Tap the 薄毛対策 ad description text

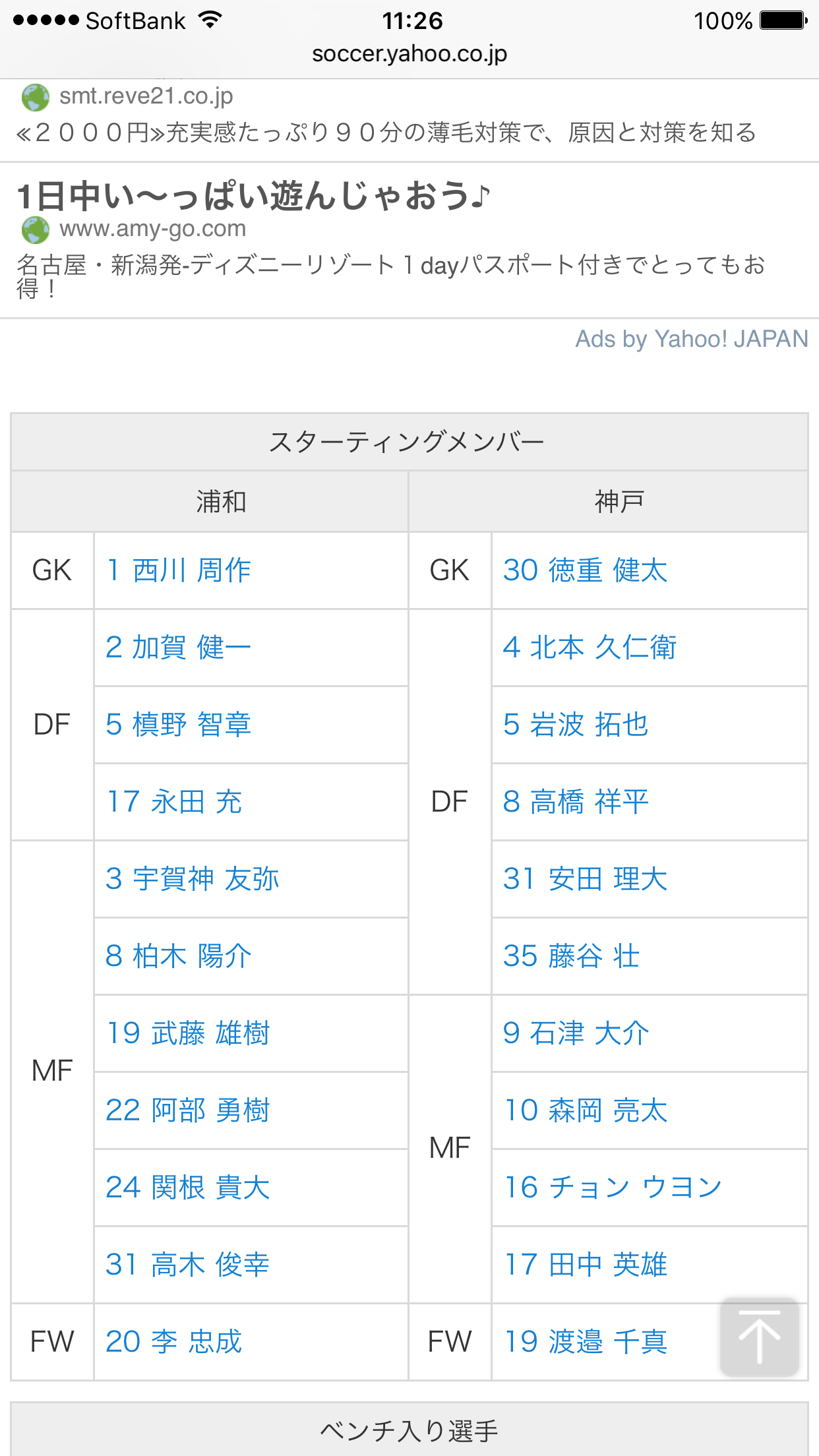pyautogui.click(x=386, y=133)
